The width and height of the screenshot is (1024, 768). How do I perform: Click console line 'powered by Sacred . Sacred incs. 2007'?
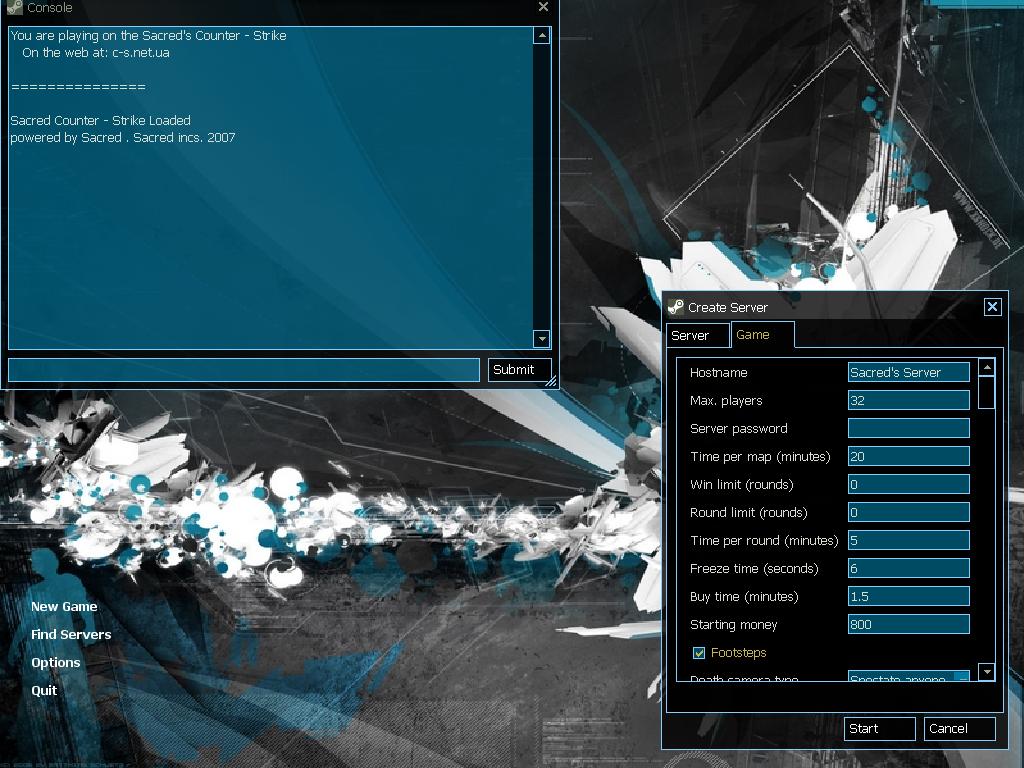123,137
